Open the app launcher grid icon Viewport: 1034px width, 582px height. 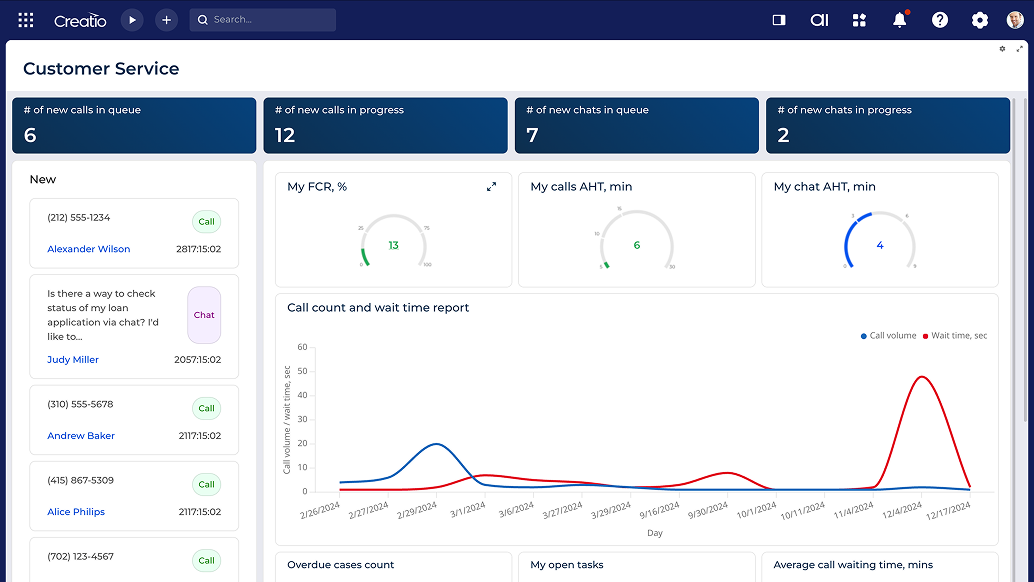[25, 19]
